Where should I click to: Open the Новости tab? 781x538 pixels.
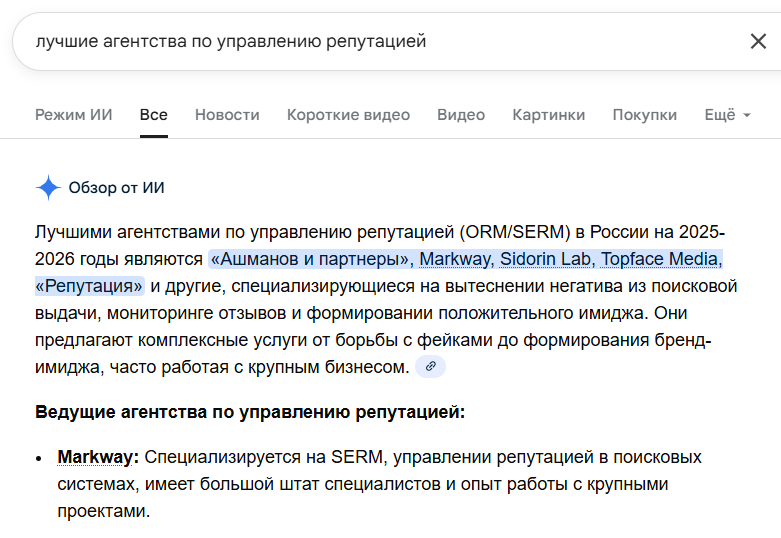[x=227, y=115]
